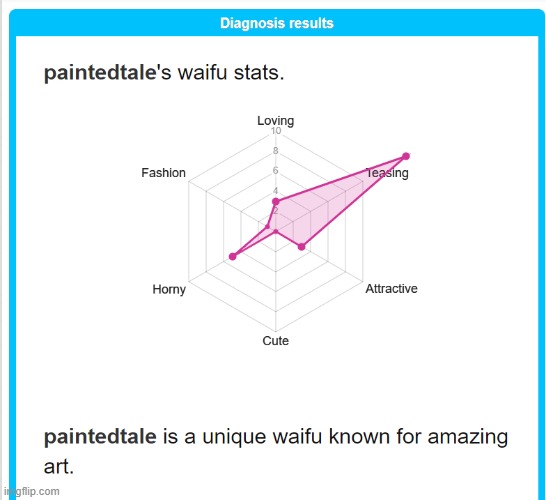This screenshot has height=500, width=546.
Task: Click the 6 scale tick label
Action: coord(276,171)
